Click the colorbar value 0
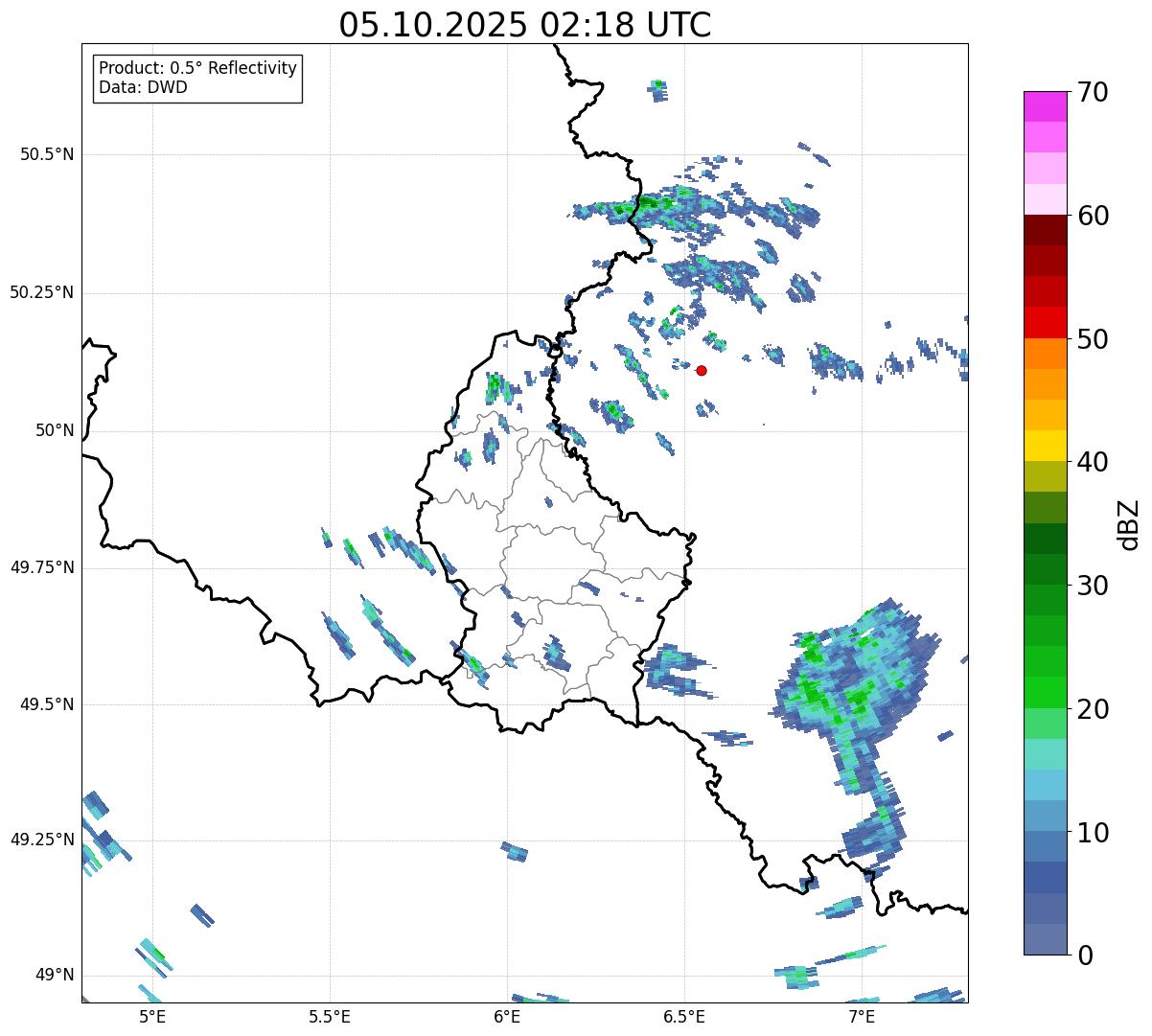Viewport: 1152px width, 1036px height. 1086,955
